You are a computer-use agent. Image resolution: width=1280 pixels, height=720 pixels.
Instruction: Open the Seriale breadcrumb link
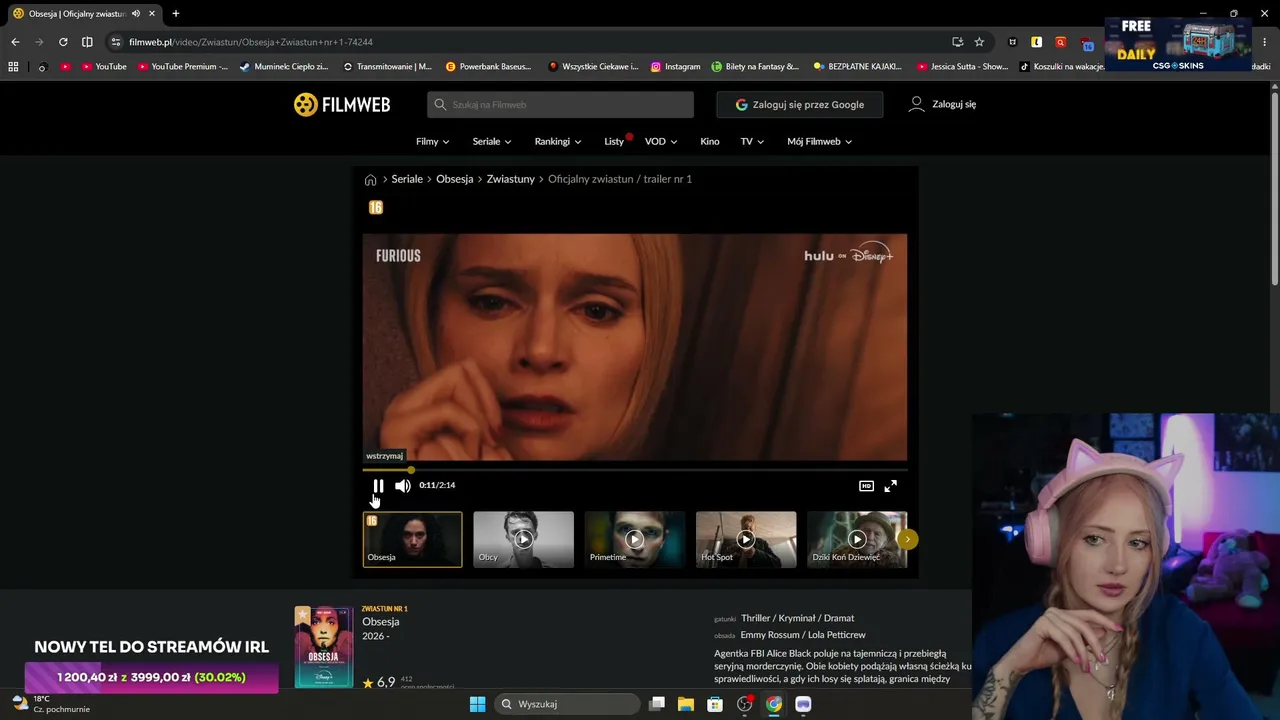click(x=407, y=179)
